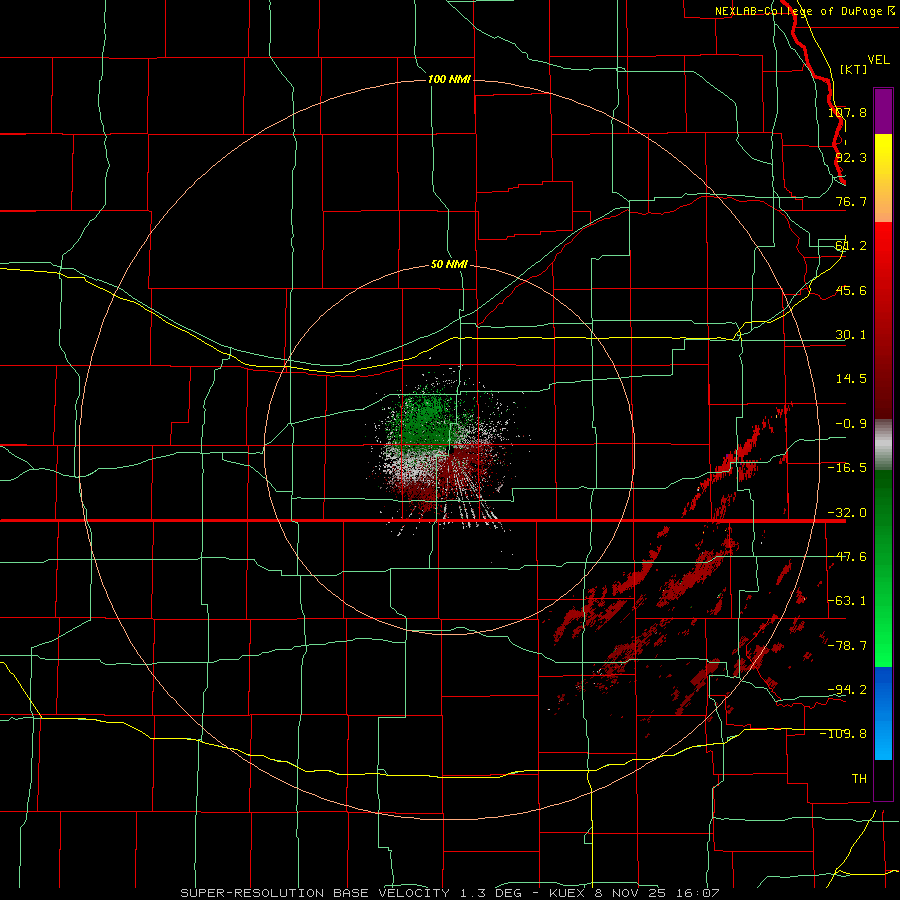Click the -47.6 velocity scale value

(x=847, y=557)
